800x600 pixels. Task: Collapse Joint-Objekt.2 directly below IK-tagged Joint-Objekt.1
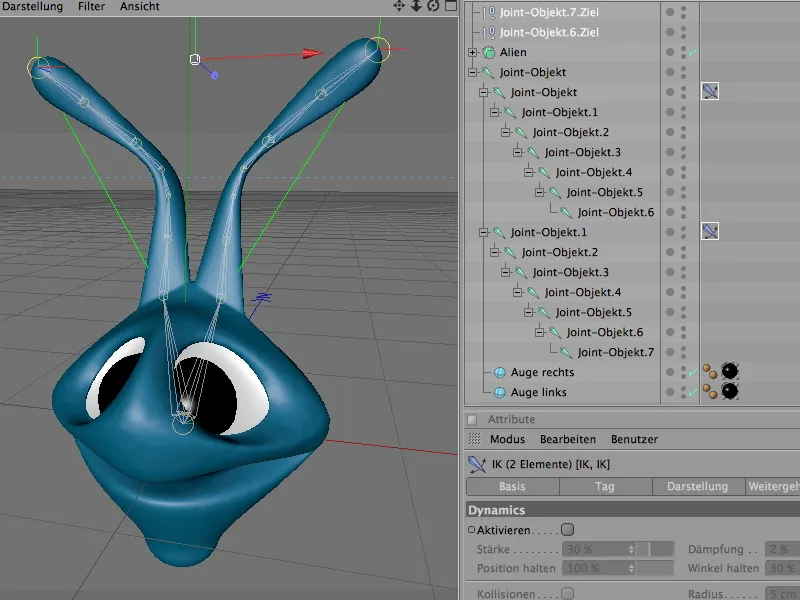click(495, 252)
